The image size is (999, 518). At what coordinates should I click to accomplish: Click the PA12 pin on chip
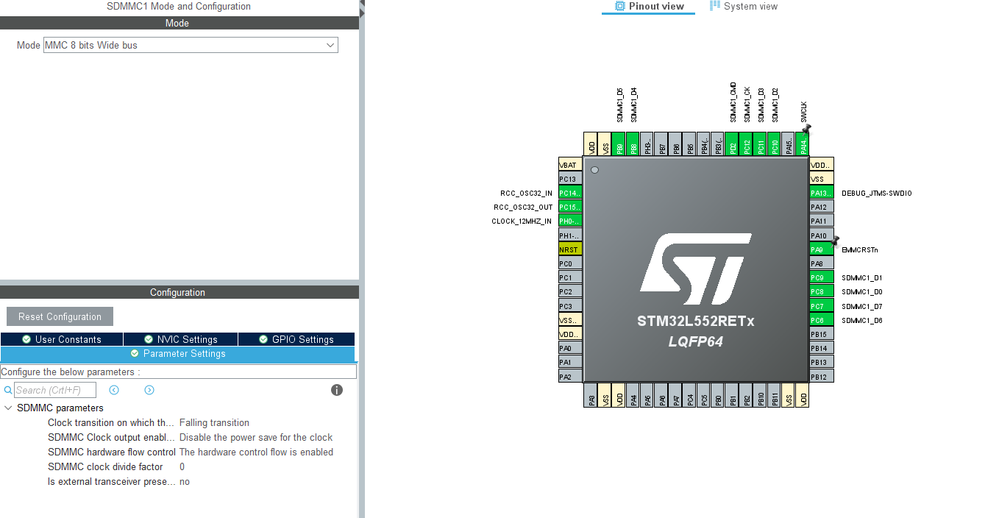point(821,207)
